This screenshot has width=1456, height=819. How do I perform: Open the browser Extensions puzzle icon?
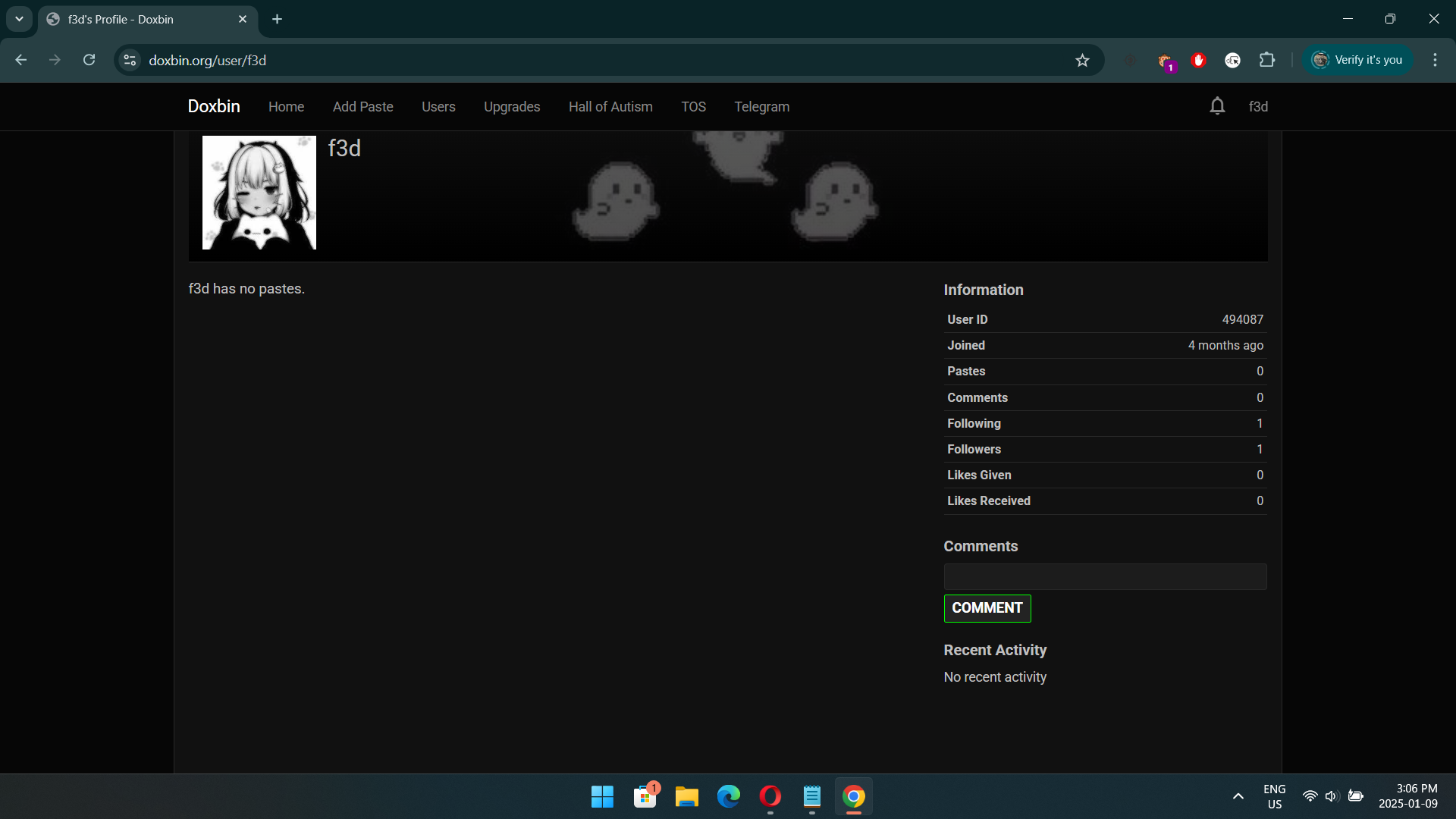[x=1267, y=60]
